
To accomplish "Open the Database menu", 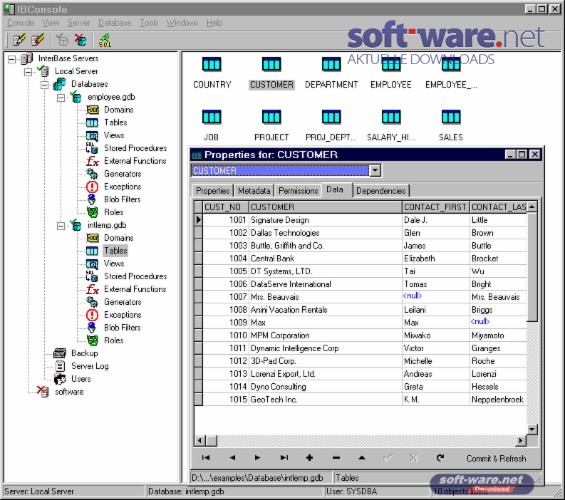I will (115, 23).
